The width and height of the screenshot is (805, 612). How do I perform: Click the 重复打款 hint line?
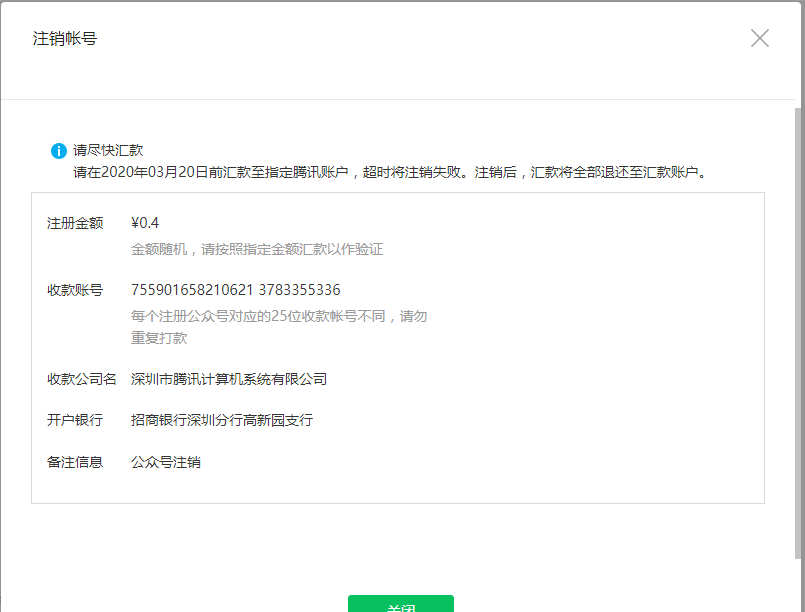(x=159, y=338)
